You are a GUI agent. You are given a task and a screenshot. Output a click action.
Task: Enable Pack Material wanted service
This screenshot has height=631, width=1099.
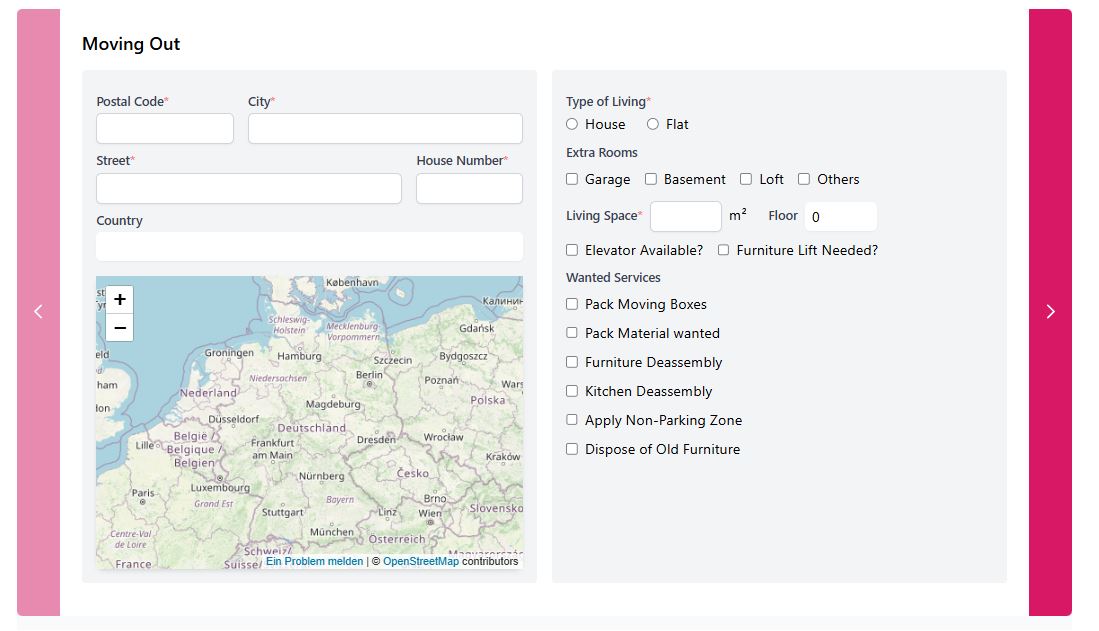tap(572, 332)
